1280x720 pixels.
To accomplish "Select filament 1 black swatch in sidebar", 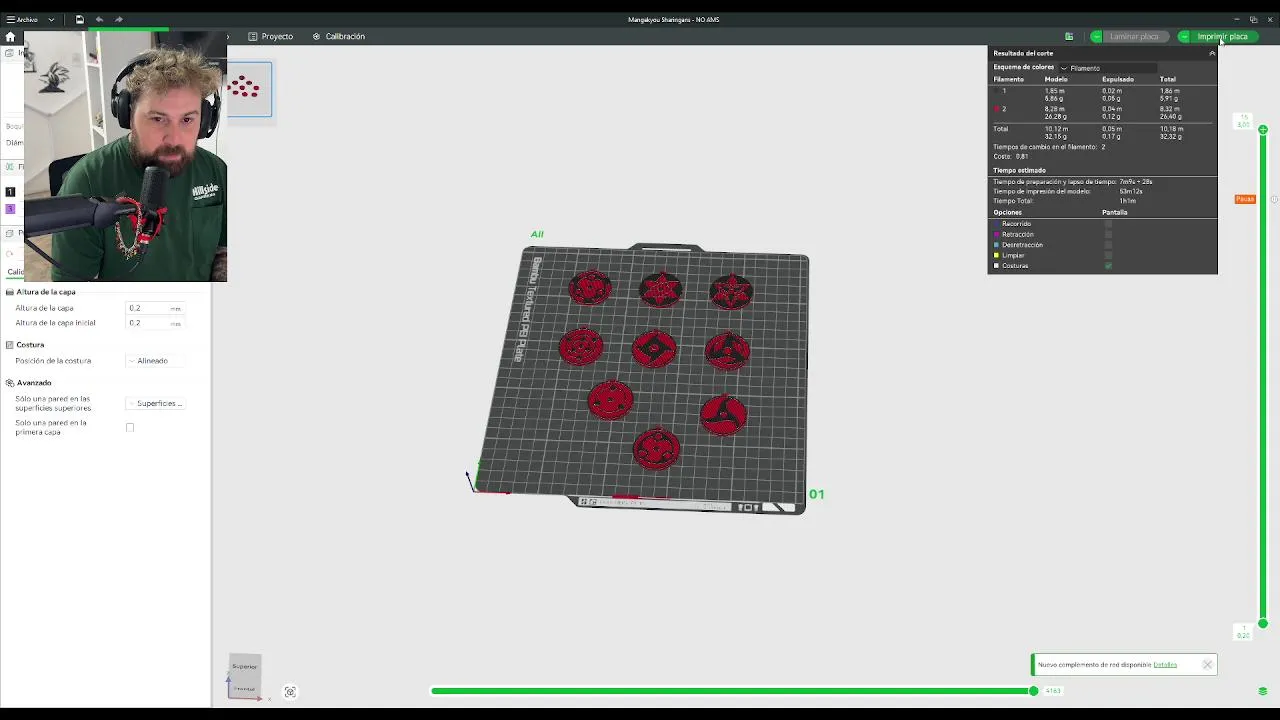I will (10, 192).
